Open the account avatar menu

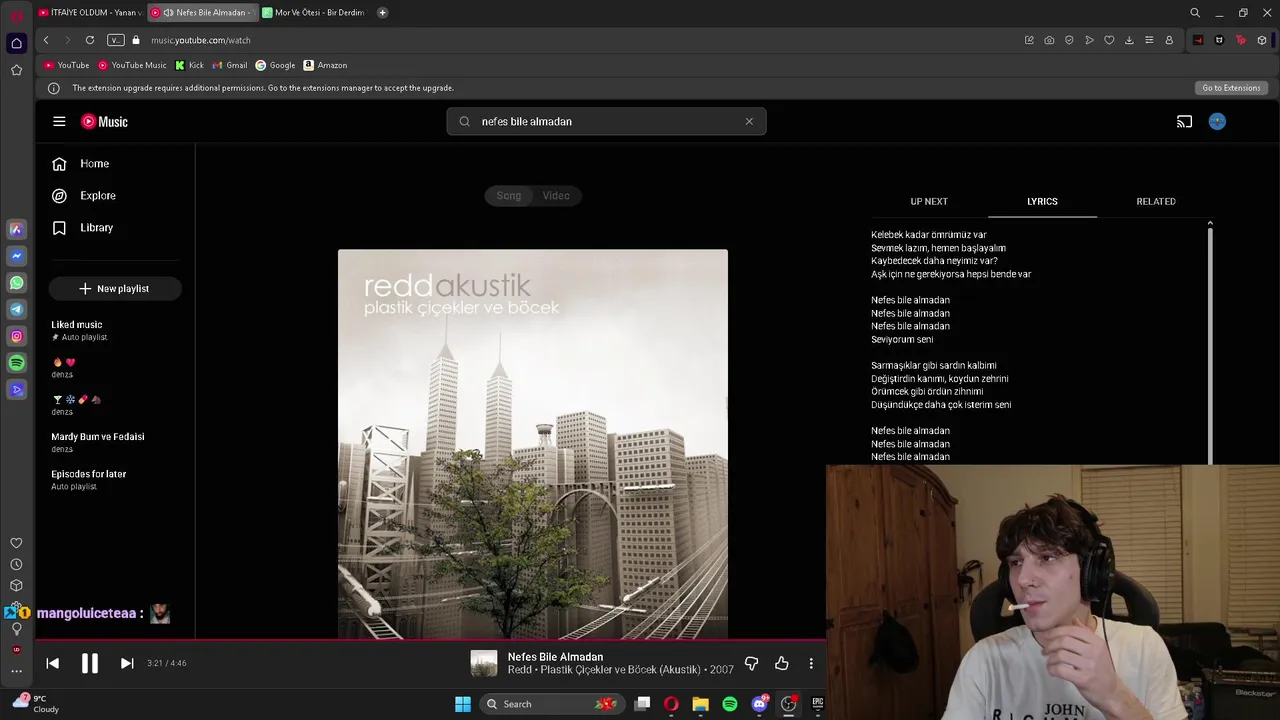1217,121
